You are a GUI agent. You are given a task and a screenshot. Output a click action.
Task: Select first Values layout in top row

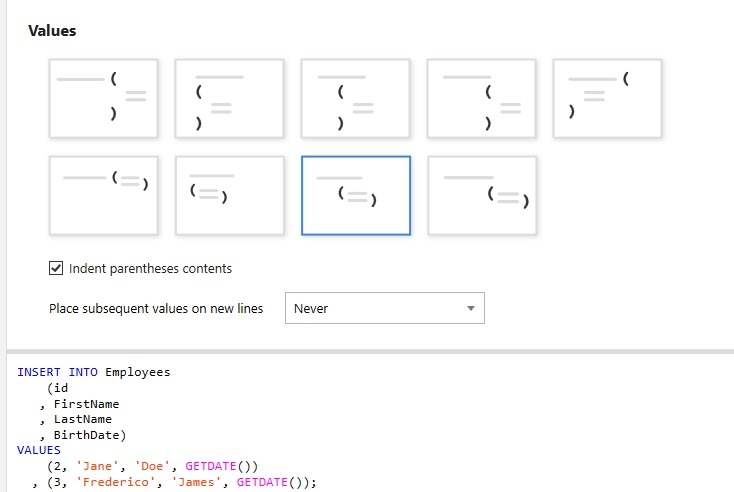pyautogui.click(x=103, y=98)
